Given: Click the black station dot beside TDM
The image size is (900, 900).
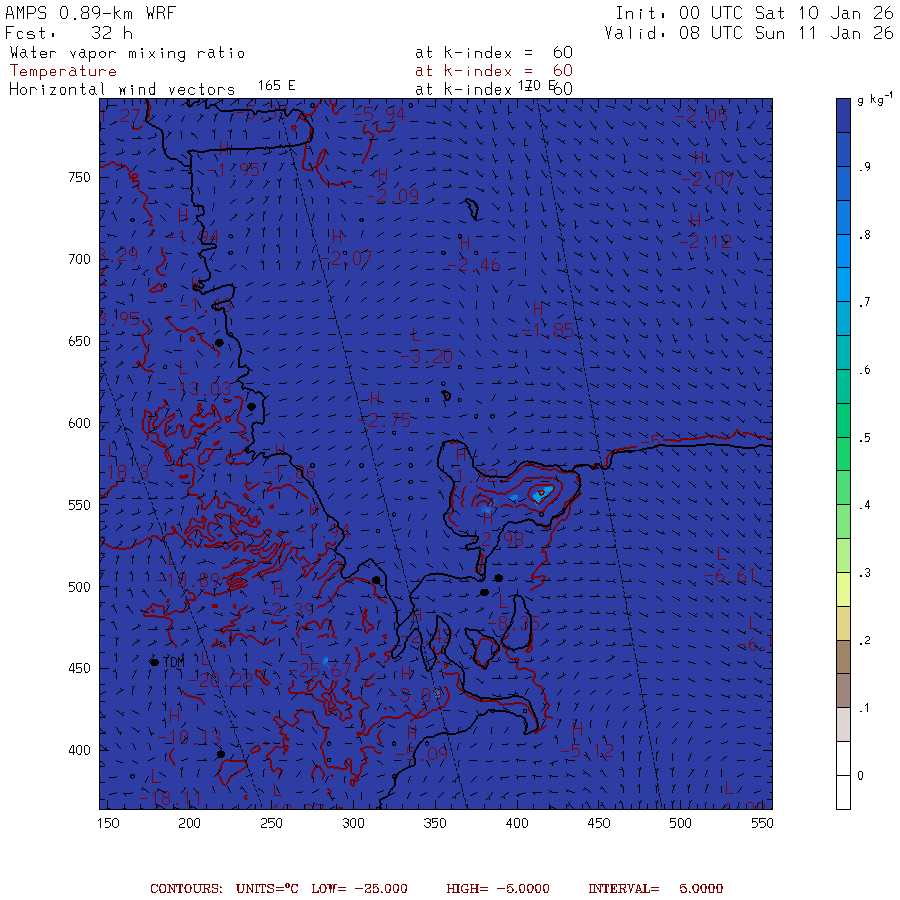Looking at the screenshot, I should [x=155, y=662].
